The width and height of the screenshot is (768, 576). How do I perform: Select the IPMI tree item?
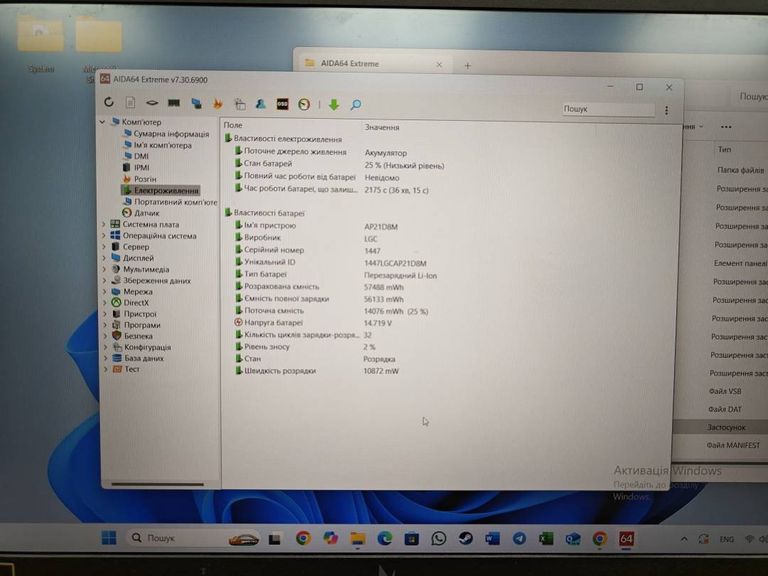pos(136,167)
